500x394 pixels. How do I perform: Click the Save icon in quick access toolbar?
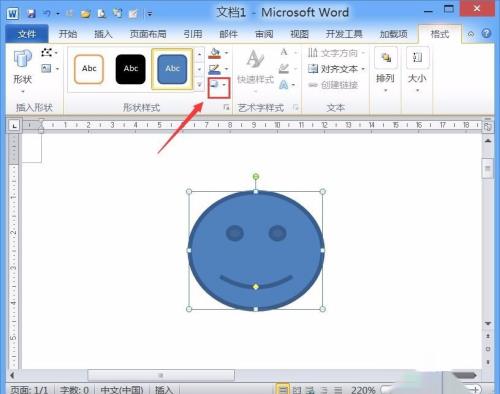(x=31, y=14)
